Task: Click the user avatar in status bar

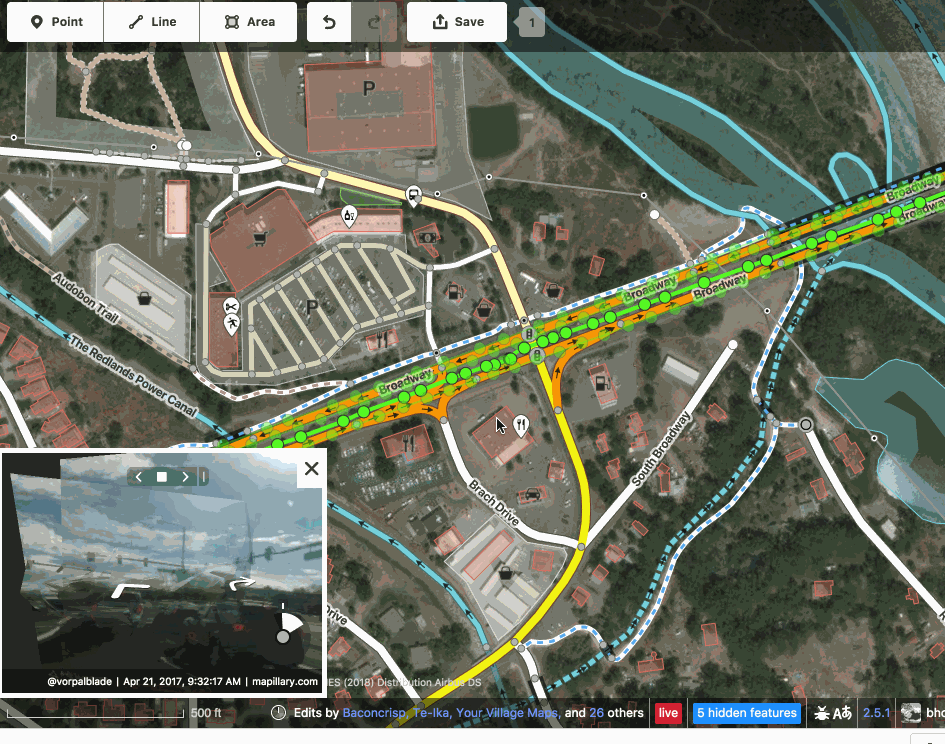Action: pos(911,713)
